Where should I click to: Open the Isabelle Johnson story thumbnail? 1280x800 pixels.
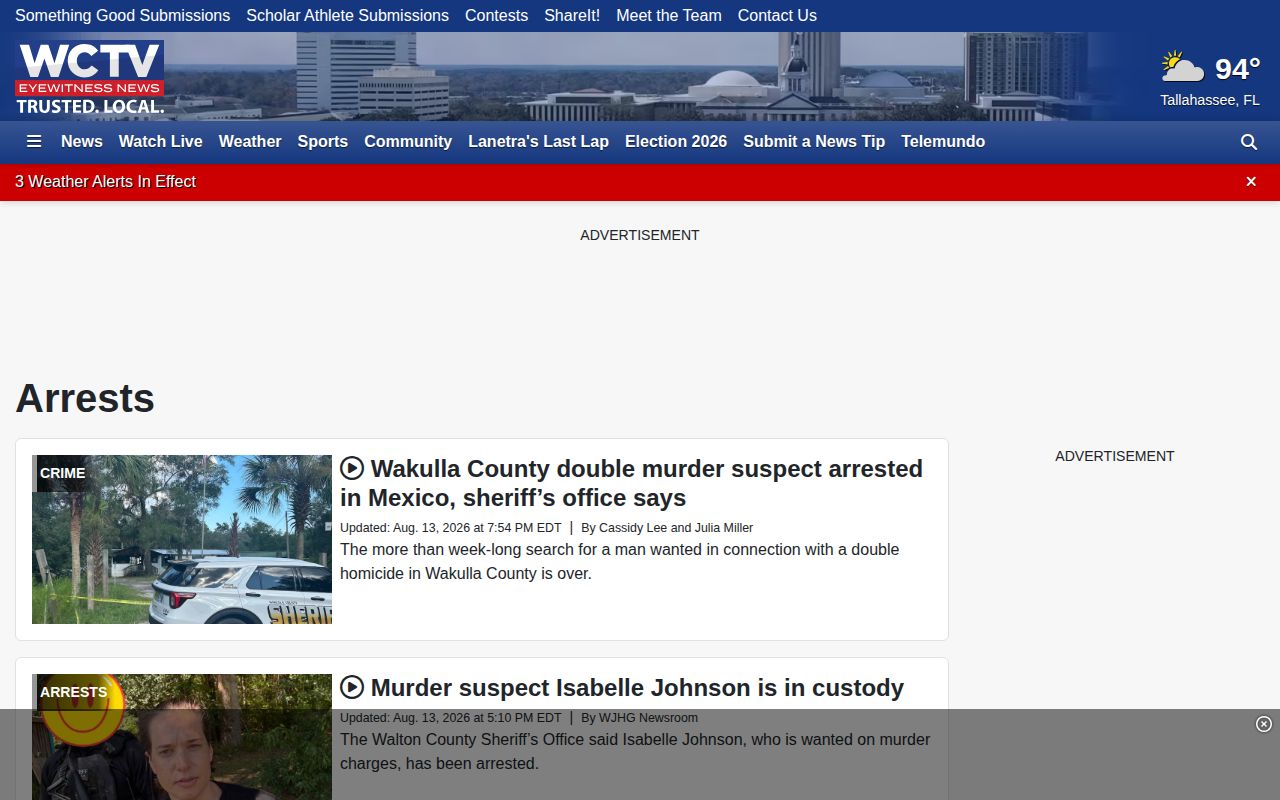coord(182,737)
